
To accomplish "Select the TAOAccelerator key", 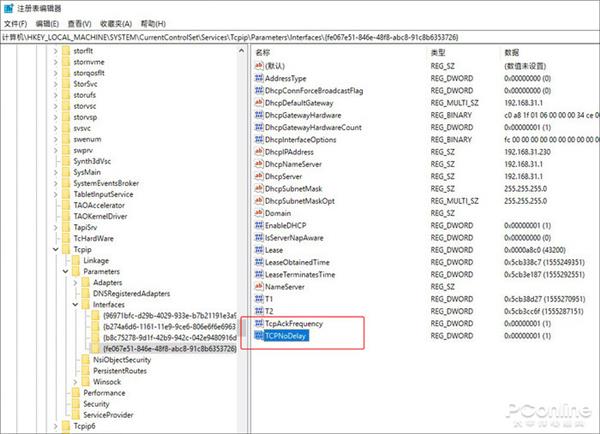I will tap(99, 205).
